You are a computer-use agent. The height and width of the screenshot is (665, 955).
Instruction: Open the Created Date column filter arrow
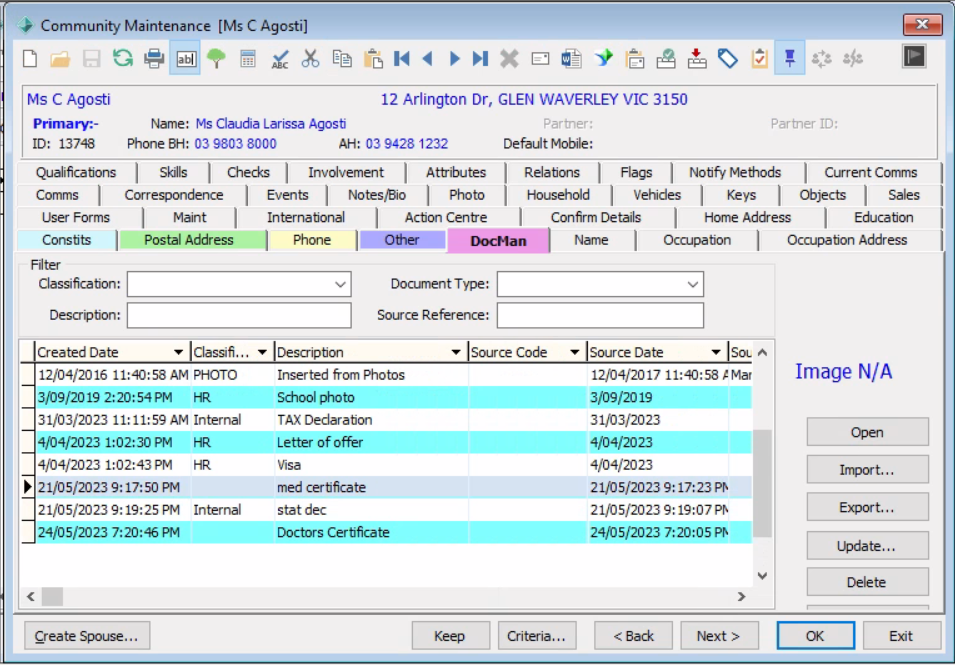click(x=178, y=353)
